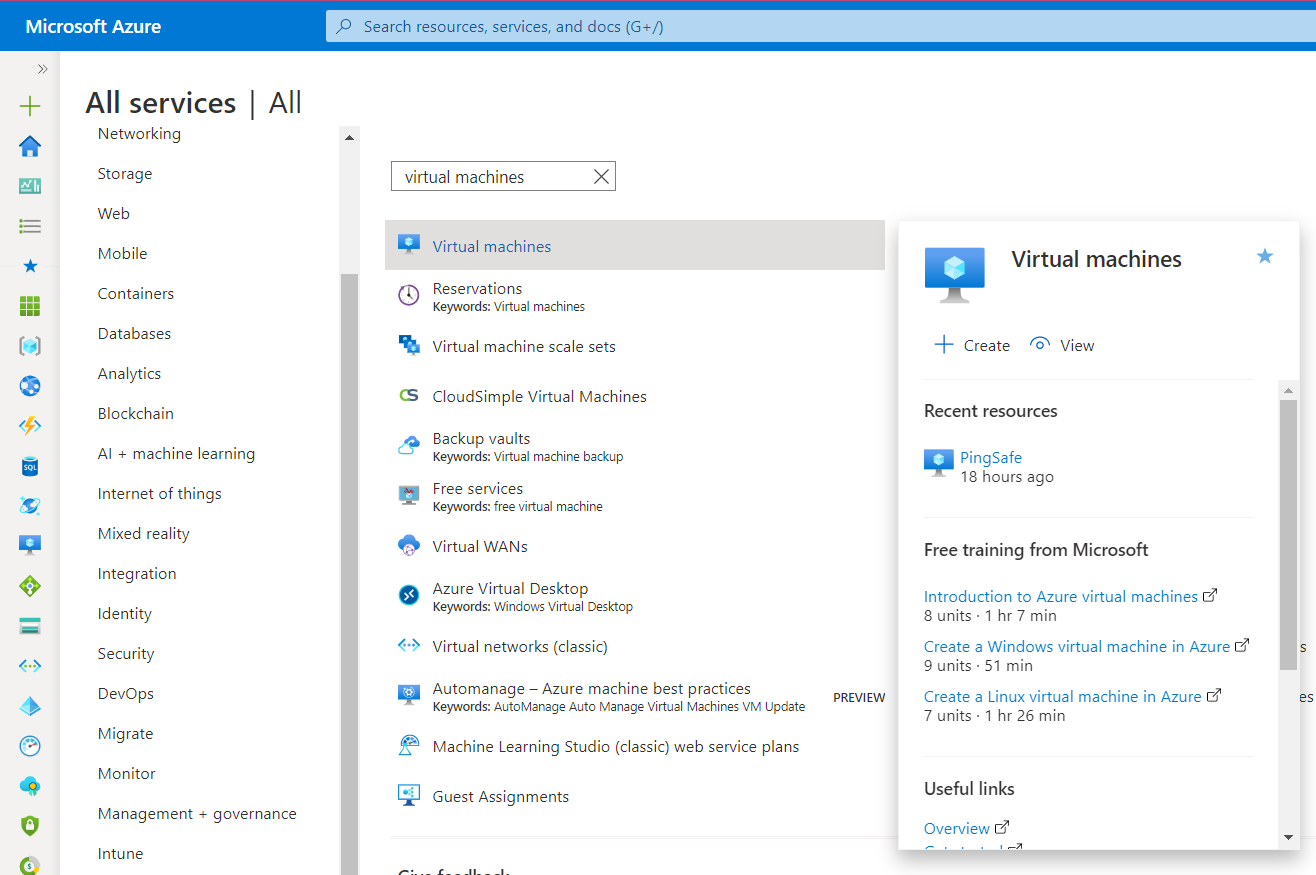Open the Dashboard icon in sidebar

tap(30, 186)
